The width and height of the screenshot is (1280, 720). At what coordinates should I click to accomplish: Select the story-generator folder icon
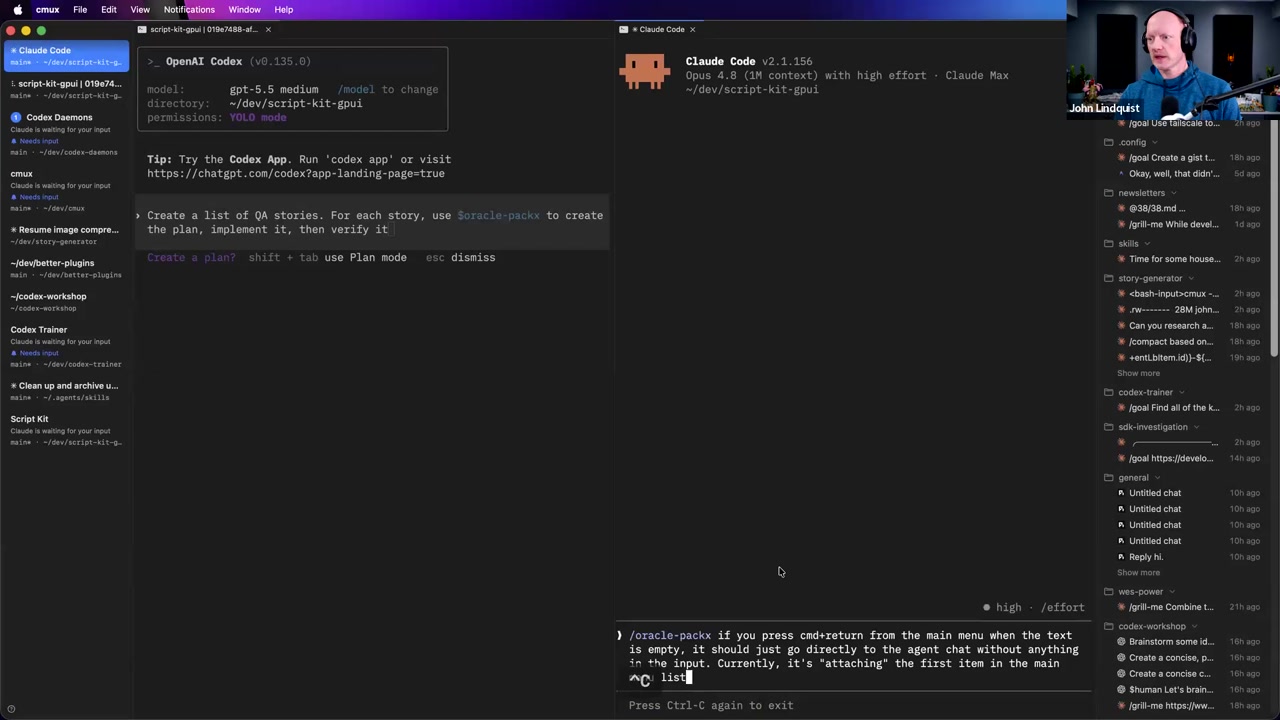point(1108,279)
